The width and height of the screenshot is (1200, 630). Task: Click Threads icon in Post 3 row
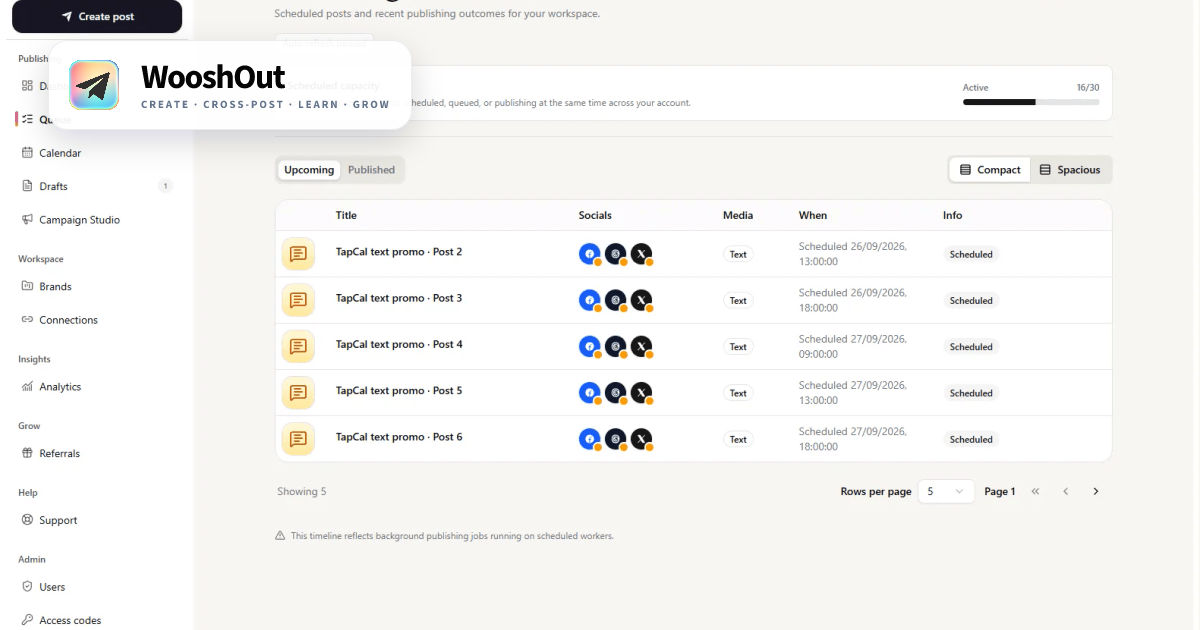tap(616, 300)
